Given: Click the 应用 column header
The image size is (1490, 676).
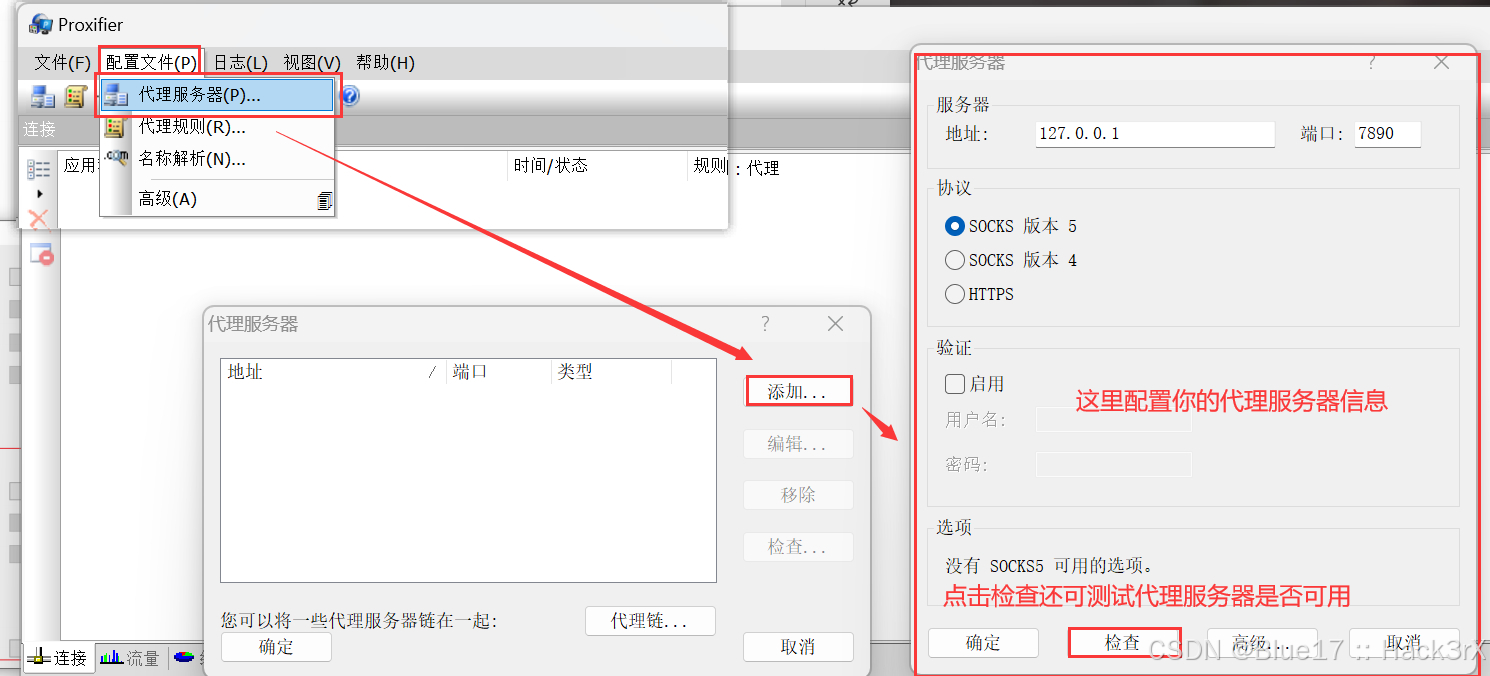Looking at the screenshot, I should pos(80,166).
